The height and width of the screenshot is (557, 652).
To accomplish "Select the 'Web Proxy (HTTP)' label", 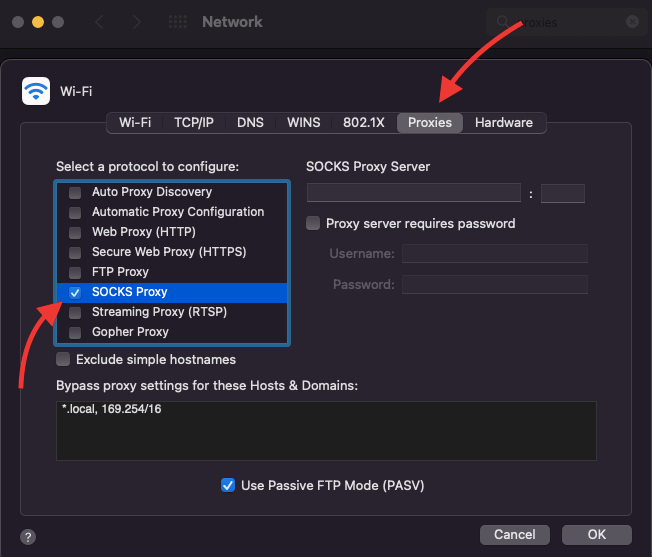I will point(144,232).
